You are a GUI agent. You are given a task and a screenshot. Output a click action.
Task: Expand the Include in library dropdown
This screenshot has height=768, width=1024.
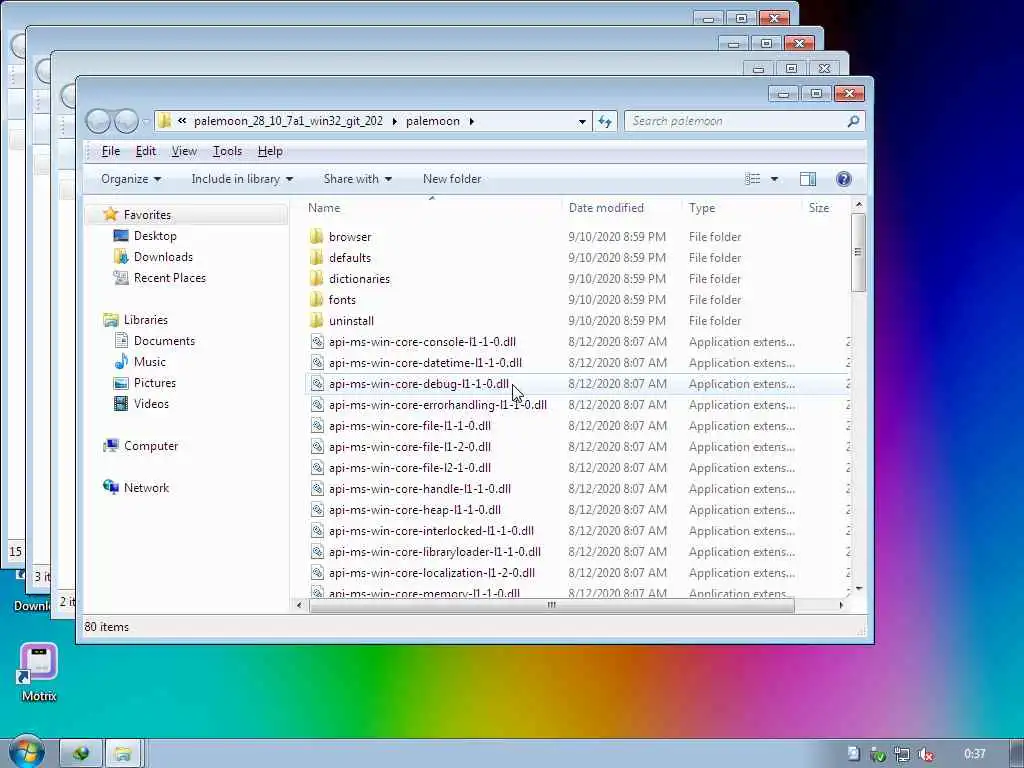point(242,179)
